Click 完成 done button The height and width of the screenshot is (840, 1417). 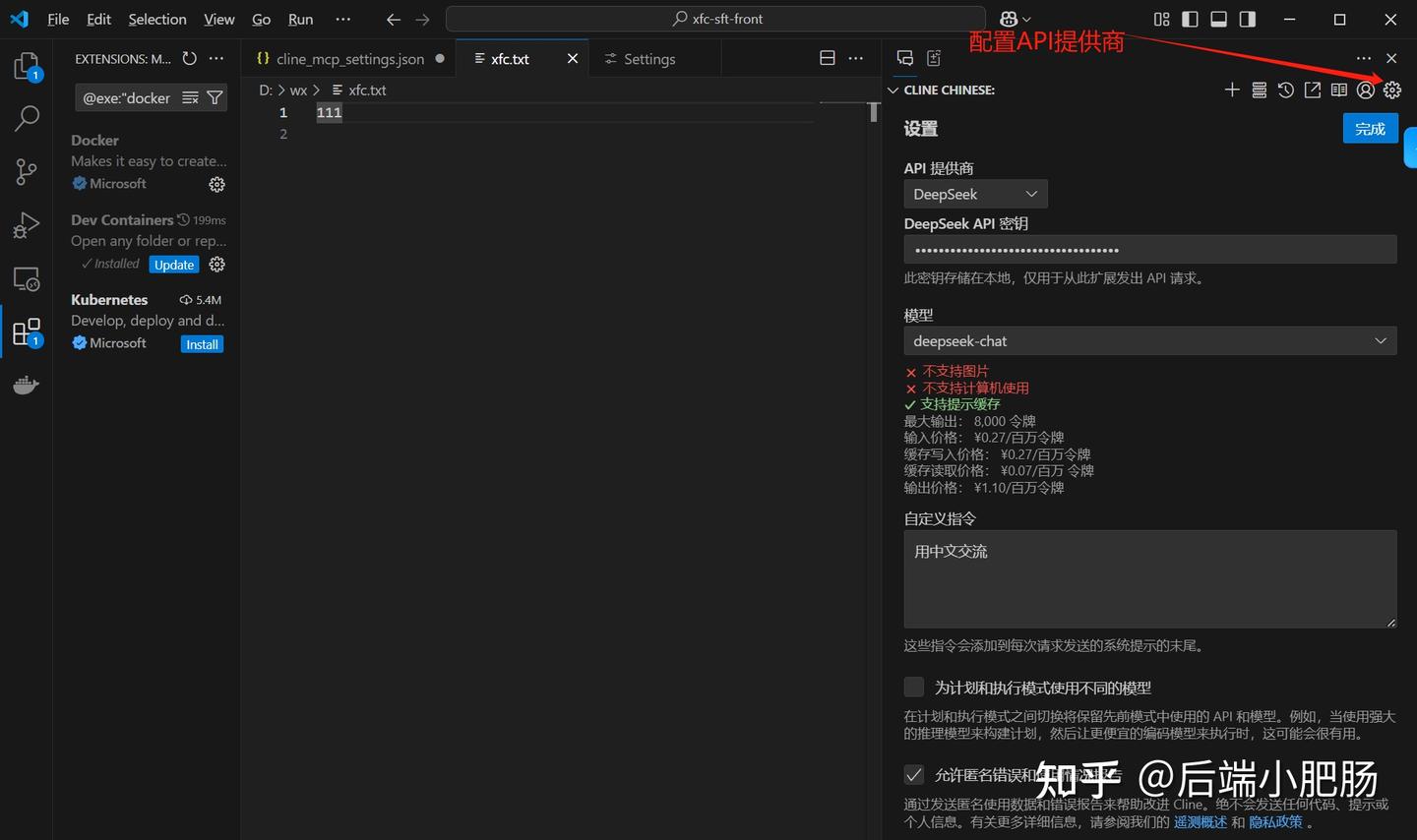point(1370,129)
